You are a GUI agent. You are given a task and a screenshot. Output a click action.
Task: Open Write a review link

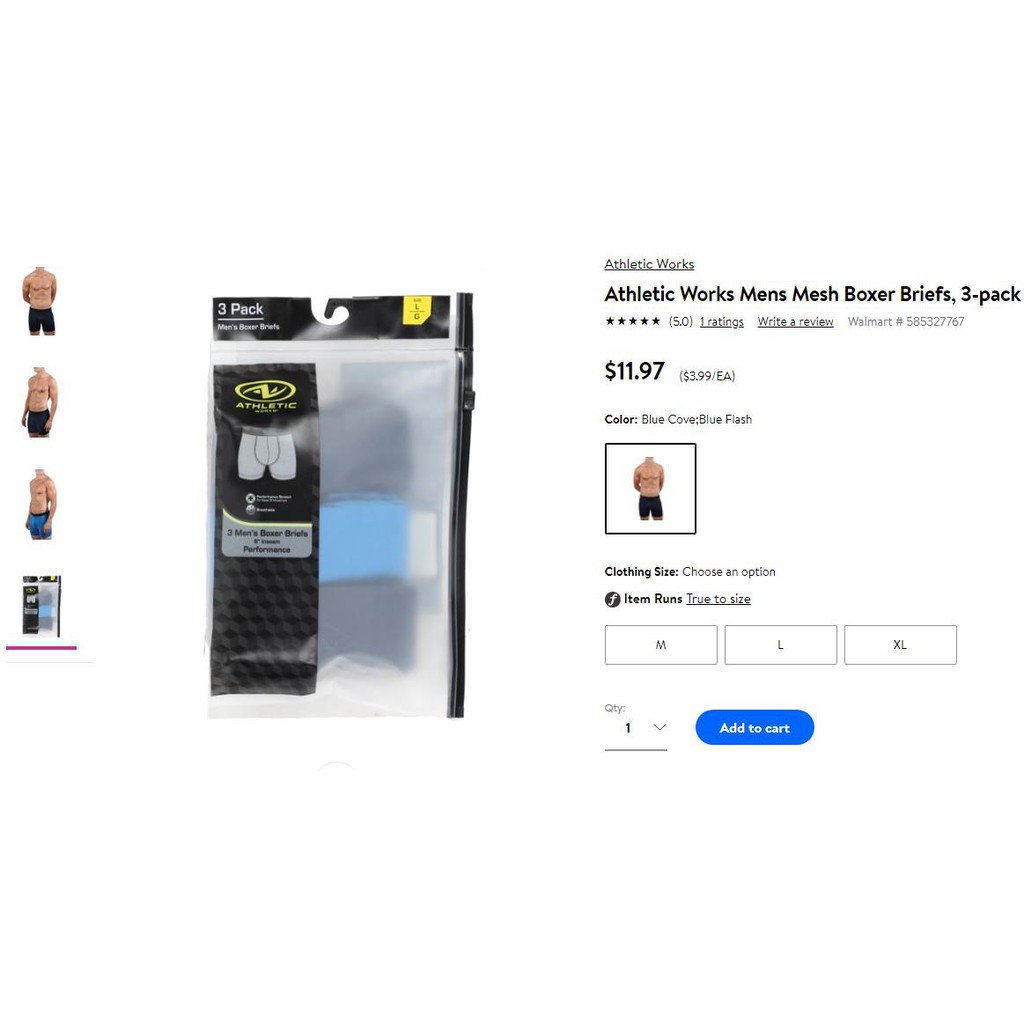click(x=795, y=321)
